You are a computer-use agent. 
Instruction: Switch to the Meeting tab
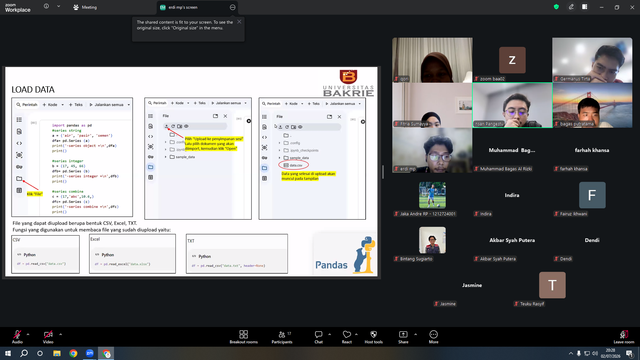[x=85, y=7]
